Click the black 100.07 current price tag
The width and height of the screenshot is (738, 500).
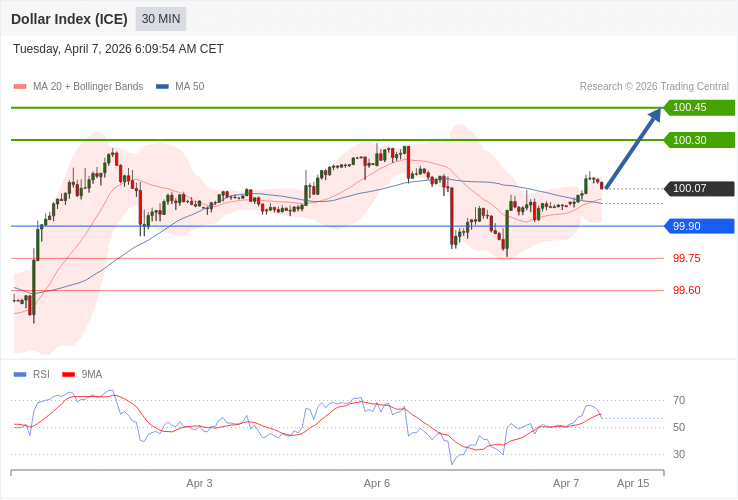point(699,189)
